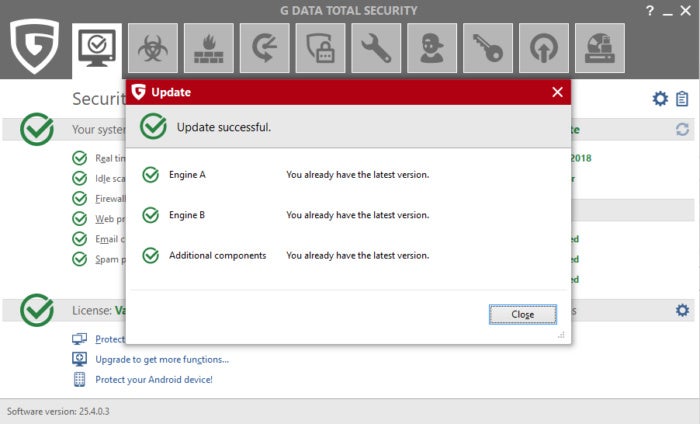
Task: Open license settings gear icon
Action: (x=682, y=310)
